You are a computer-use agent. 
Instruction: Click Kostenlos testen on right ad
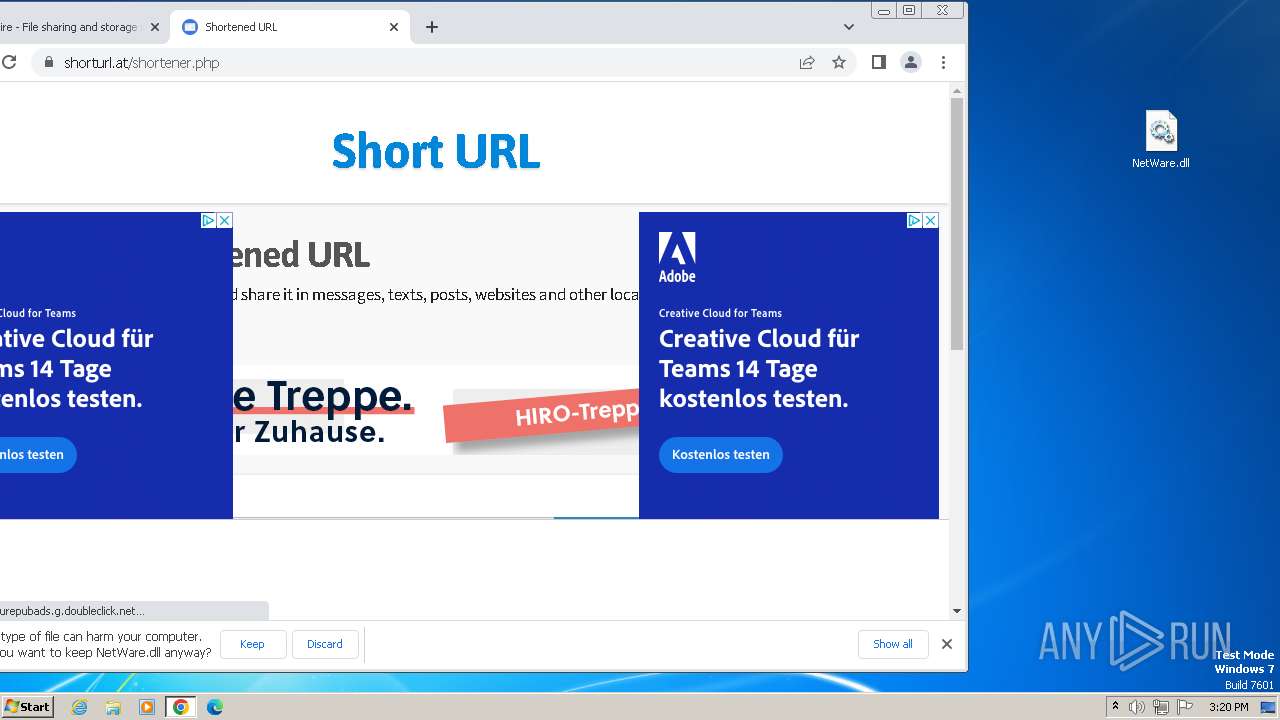(721, 455)
